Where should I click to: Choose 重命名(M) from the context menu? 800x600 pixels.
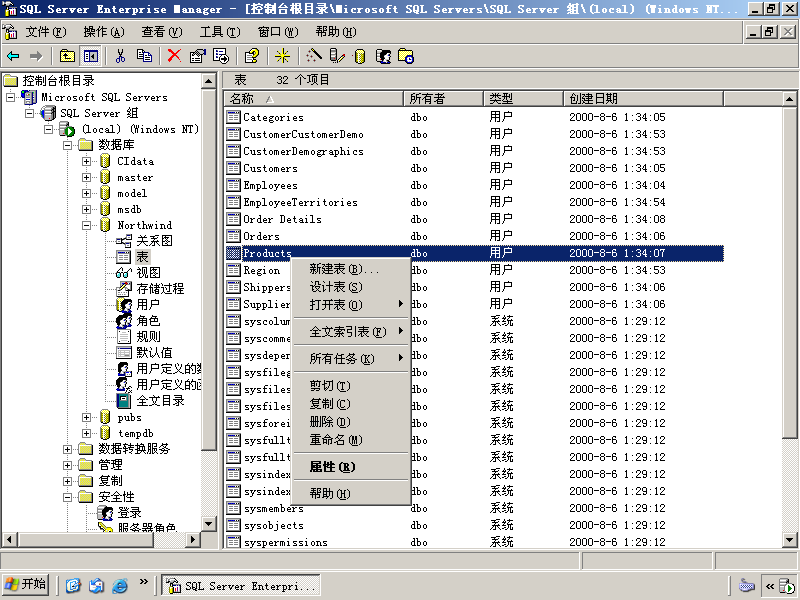tap(351, 440)
